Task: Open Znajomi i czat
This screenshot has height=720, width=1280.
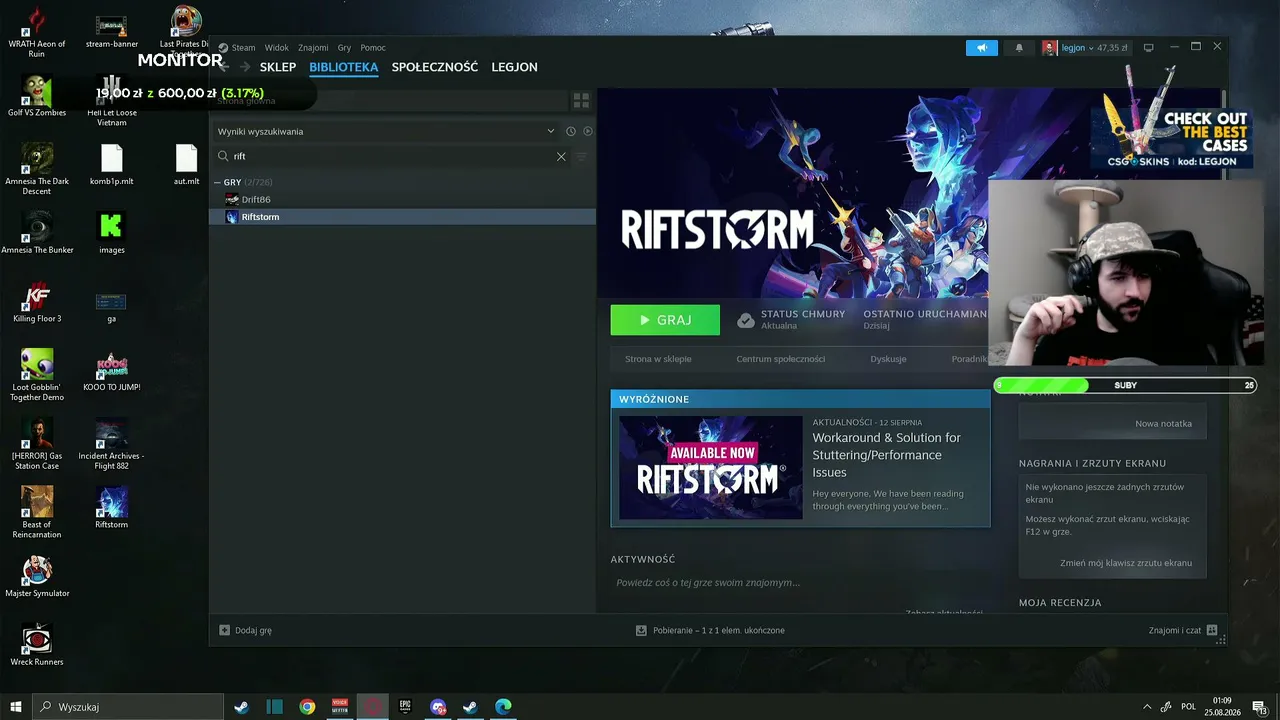Action: click(x=1183, y=631)
